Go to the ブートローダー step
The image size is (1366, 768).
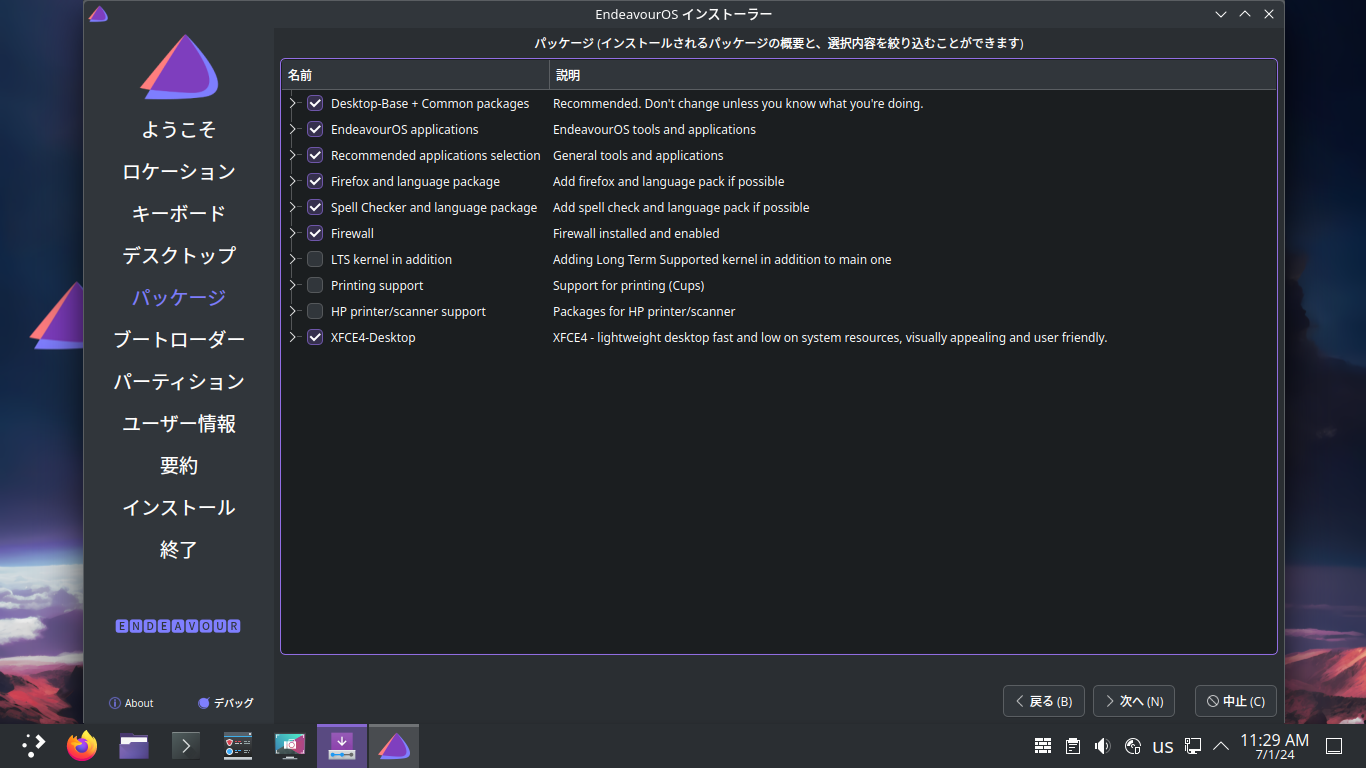click(179, 340)
